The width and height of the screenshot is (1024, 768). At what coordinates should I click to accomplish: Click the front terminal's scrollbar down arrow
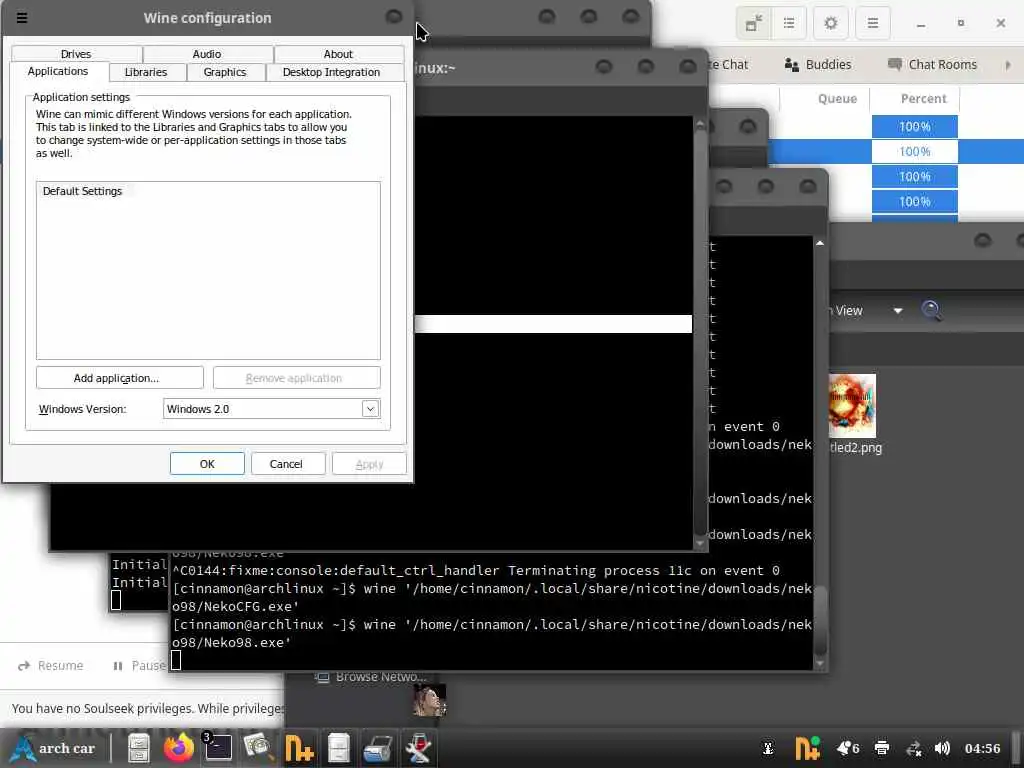coord(820,664)
